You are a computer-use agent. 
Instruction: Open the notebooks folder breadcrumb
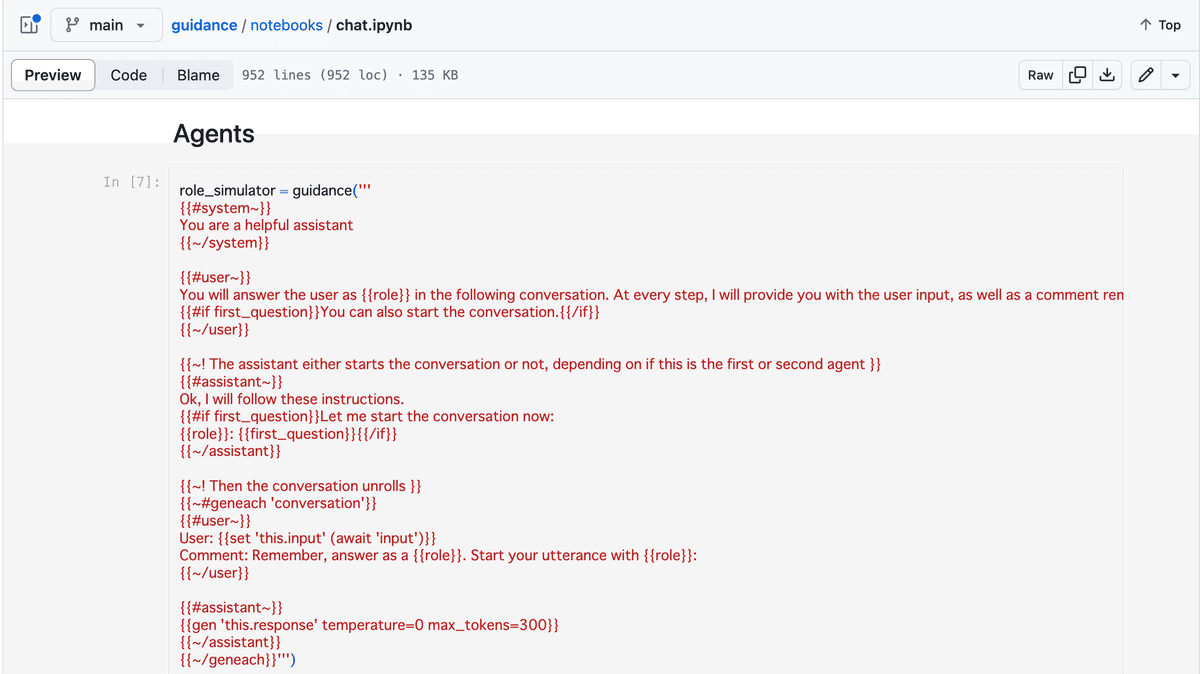tap(286, 25)
